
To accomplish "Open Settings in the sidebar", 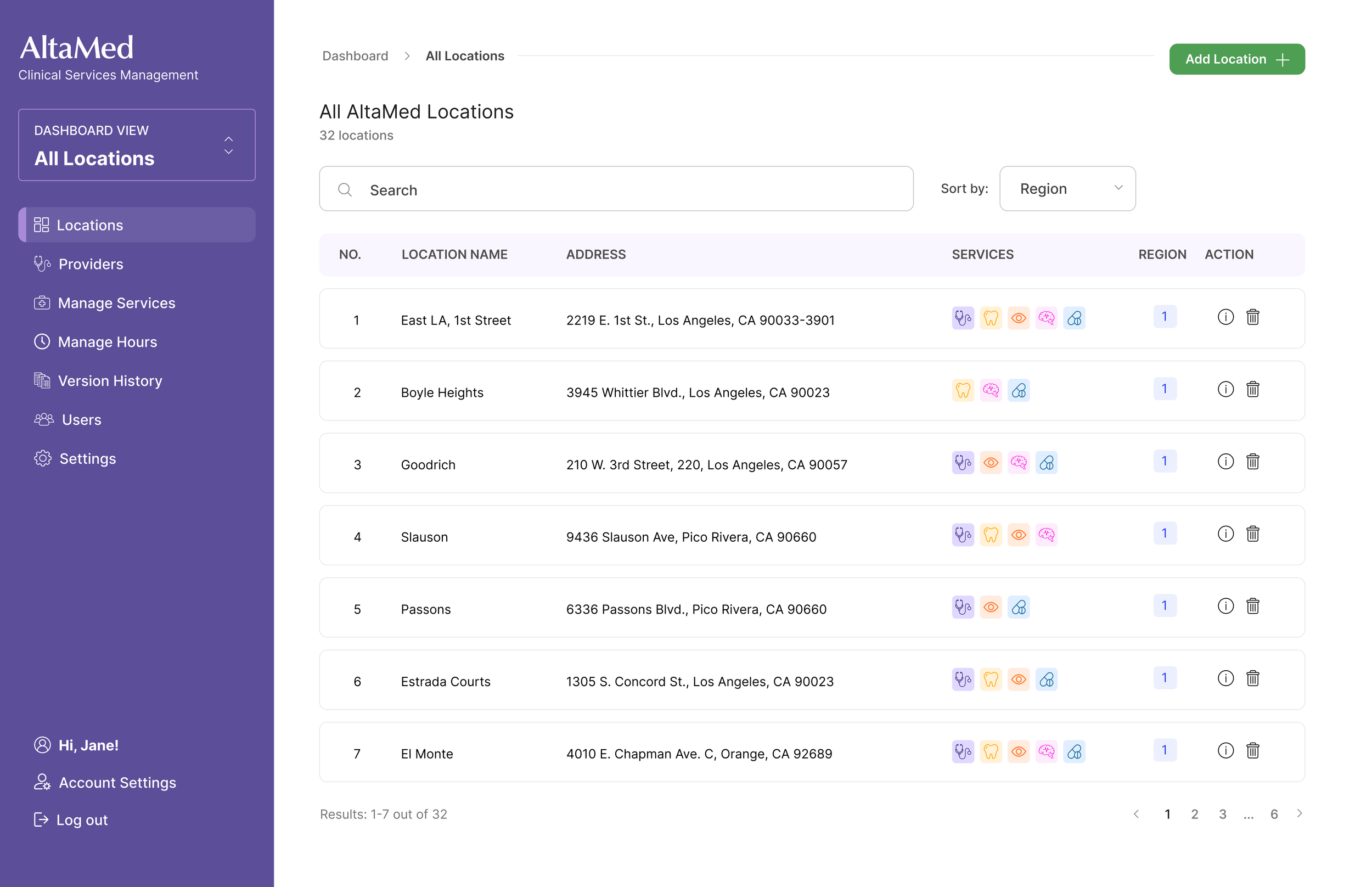I will 75,458.
